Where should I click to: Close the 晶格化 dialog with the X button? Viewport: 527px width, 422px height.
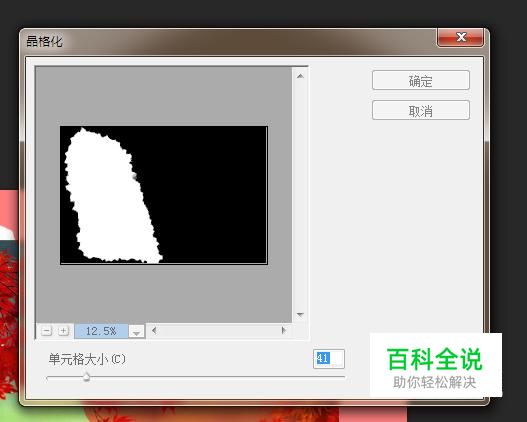click(x=460, y=37)
